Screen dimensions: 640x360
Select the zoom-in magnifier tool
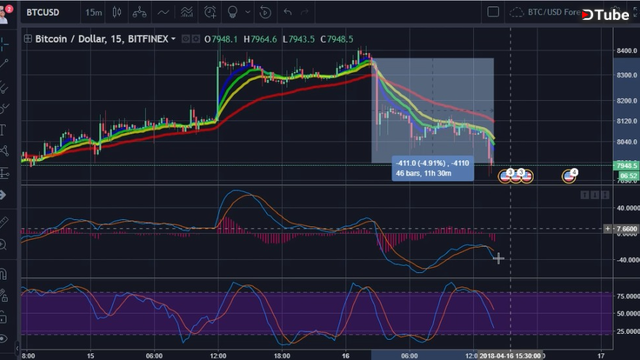3,244
